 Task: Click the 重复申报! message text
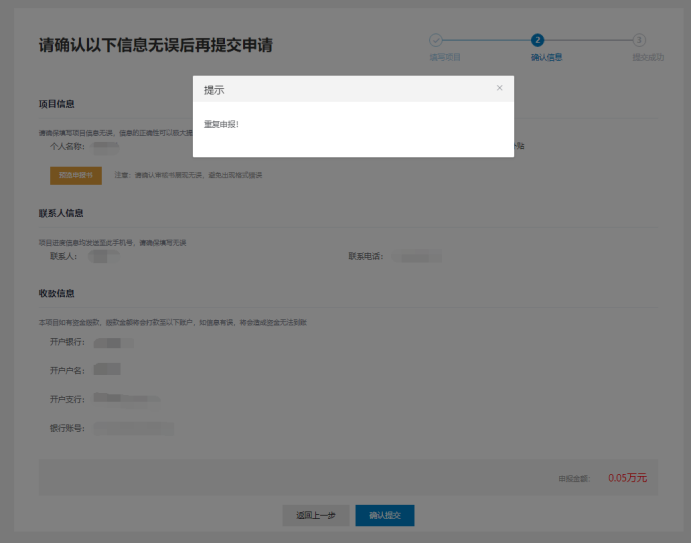[x=221, y=124]
